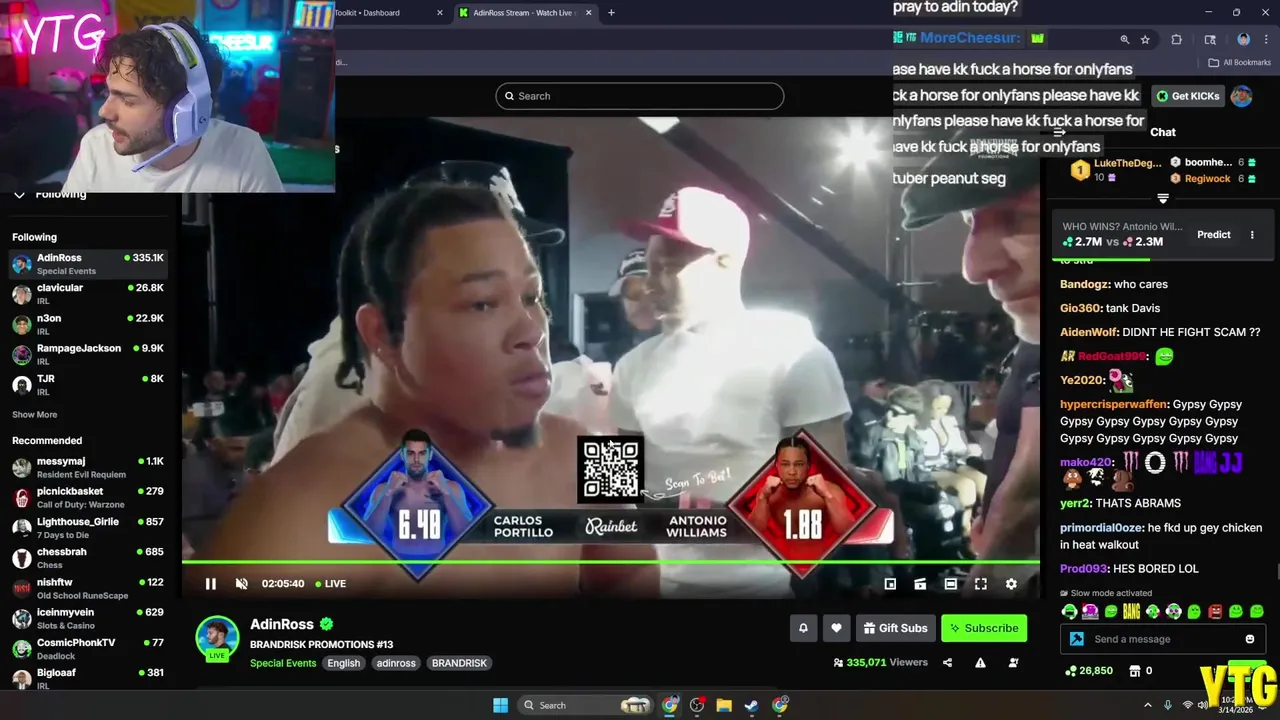Pause the live stream video
1280x720 pixels.
pyautogui.click(x=211, y=584)
